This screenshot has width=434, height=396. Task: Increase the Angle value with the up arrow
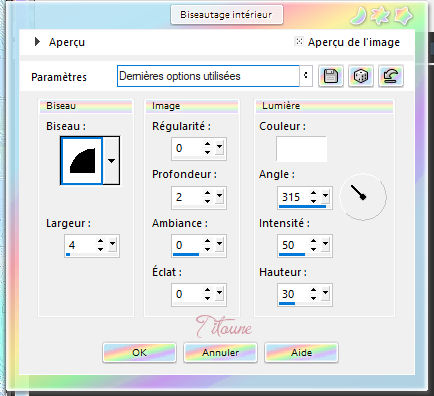click(313, 193)
